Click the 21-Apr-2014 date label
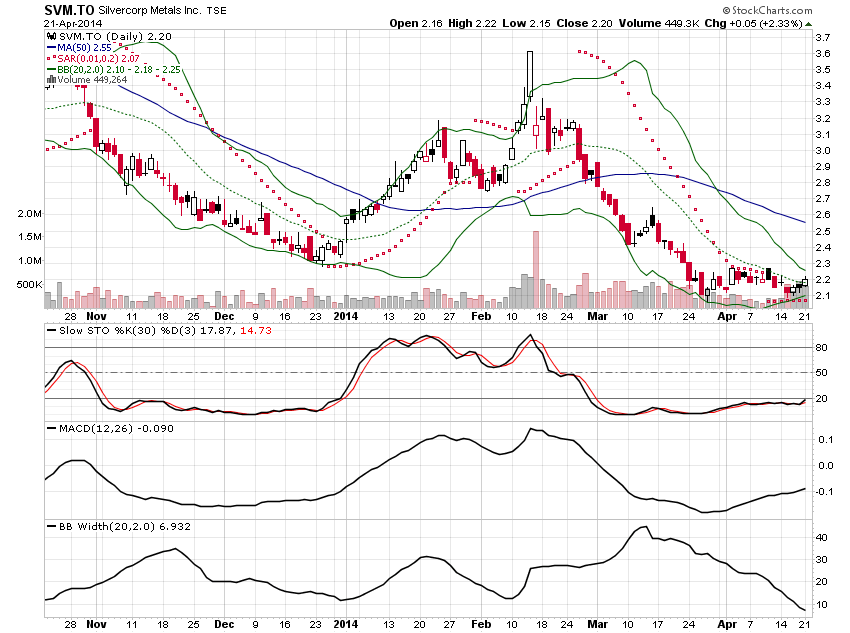The height and width of the screenshot is (633, 850). [x=73, y=24]
